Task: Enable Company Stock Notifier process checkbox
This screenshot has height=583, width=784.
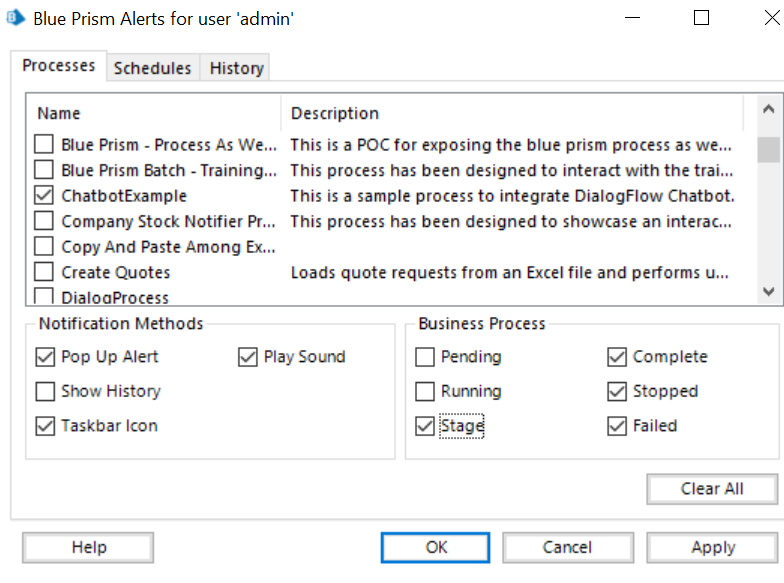Action: click(44, 221)
